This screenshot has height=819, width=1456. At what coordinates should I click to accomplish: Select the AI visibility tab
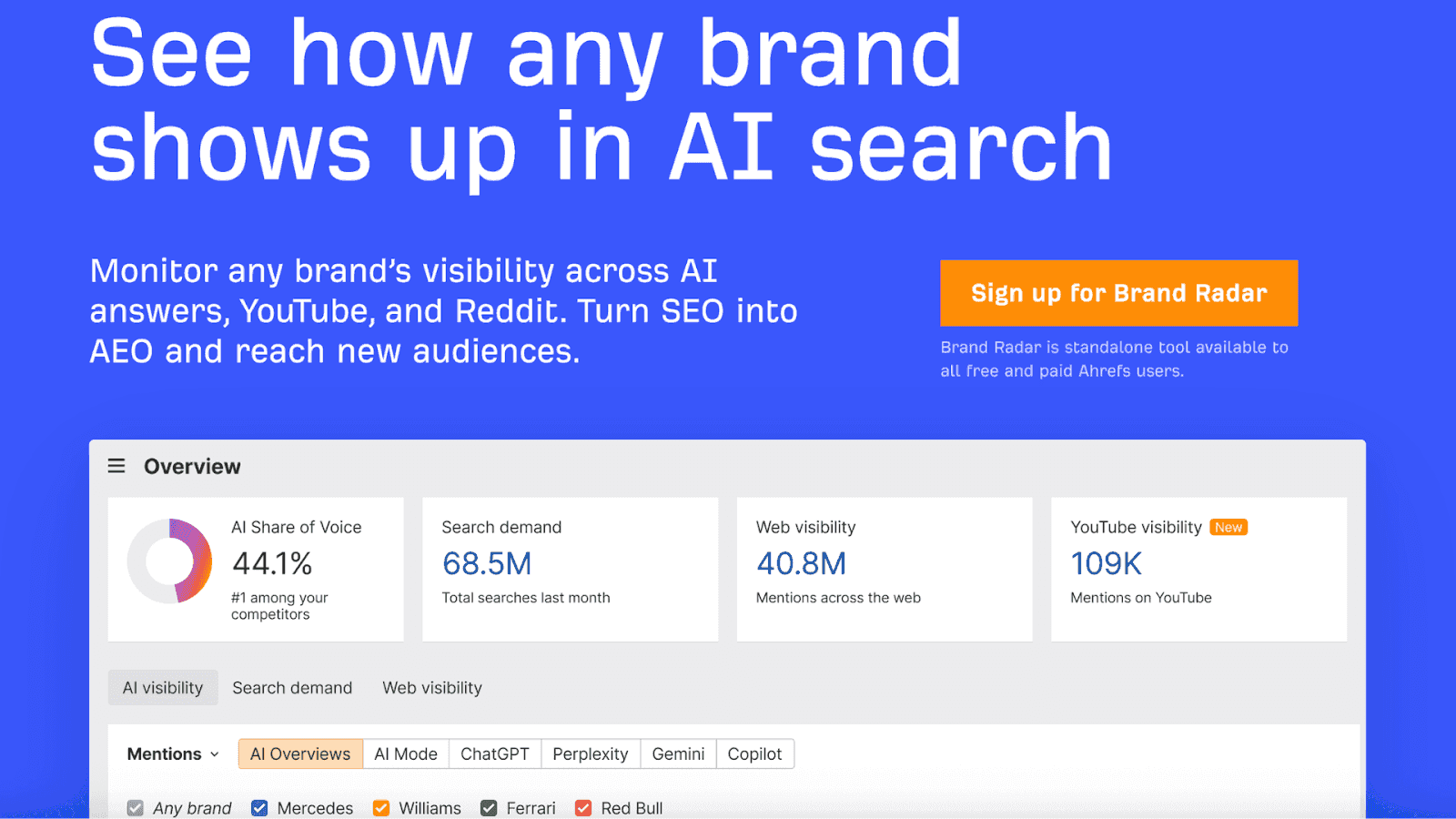(x=163, y=688)
